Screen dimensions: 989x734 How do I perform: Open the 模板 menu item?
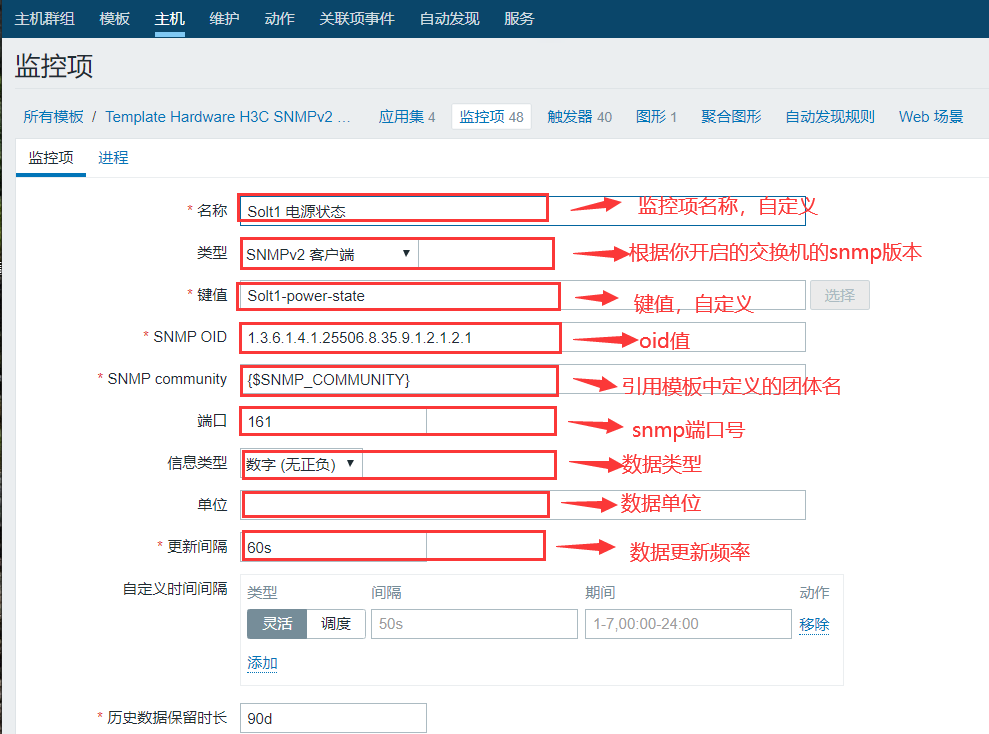coord(114,19)
